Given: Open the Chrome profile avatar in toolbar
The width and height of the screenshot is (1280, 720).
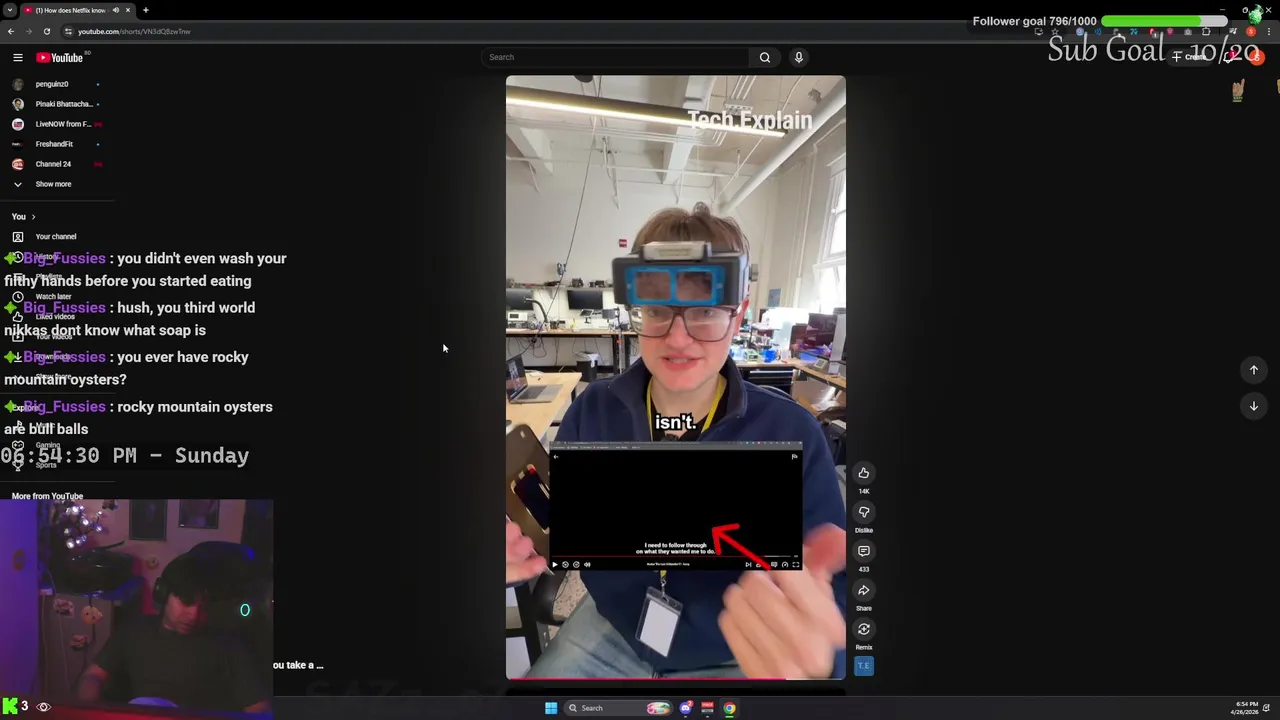Looking at the screenshot, I should [x=1251, y=31].
